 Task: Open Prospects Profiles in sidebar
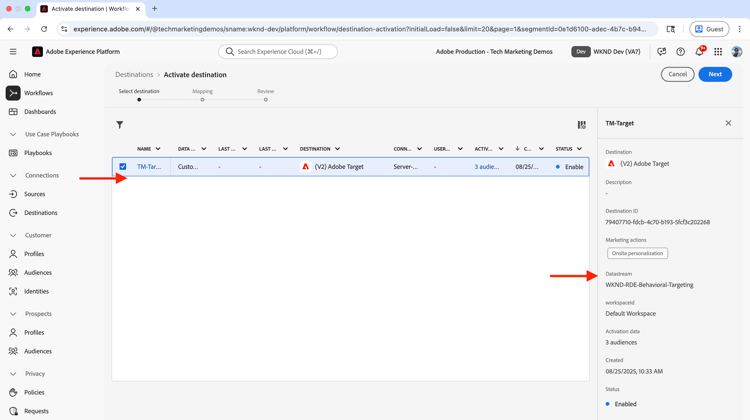pos(34,332)
